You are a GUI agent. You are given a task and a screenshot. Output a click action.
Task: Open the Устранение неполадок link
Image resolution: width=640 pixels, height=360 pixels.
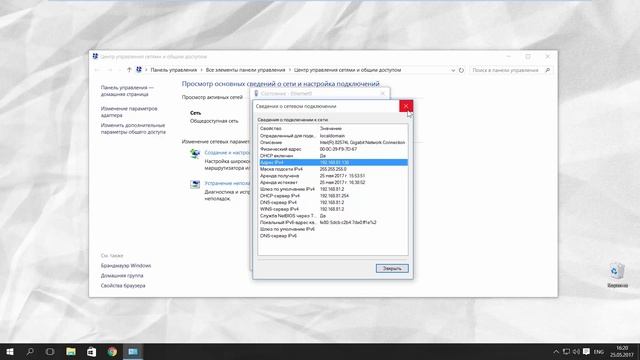(x=227, y=183)
